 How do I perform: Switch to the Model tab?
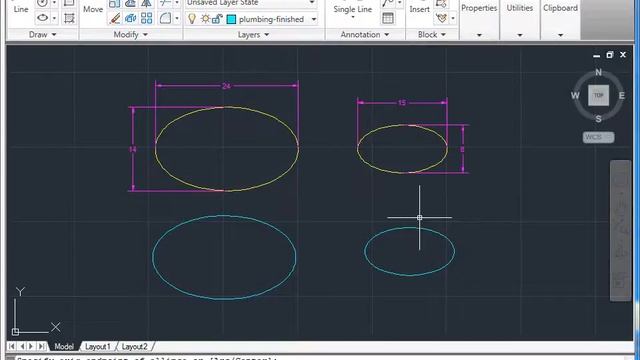(x=64, y=347)
